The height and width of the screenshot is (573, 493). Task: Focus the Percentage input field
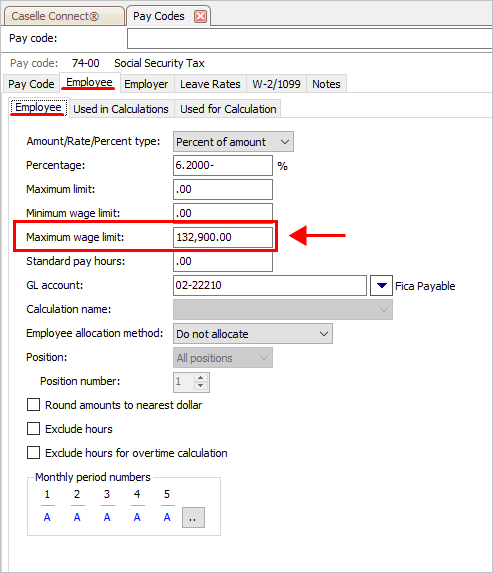tap(223, 166)
